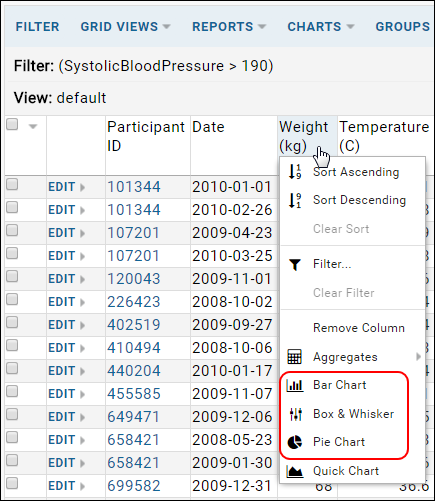Click the Aggregates calculator icon

click(295, 357)
